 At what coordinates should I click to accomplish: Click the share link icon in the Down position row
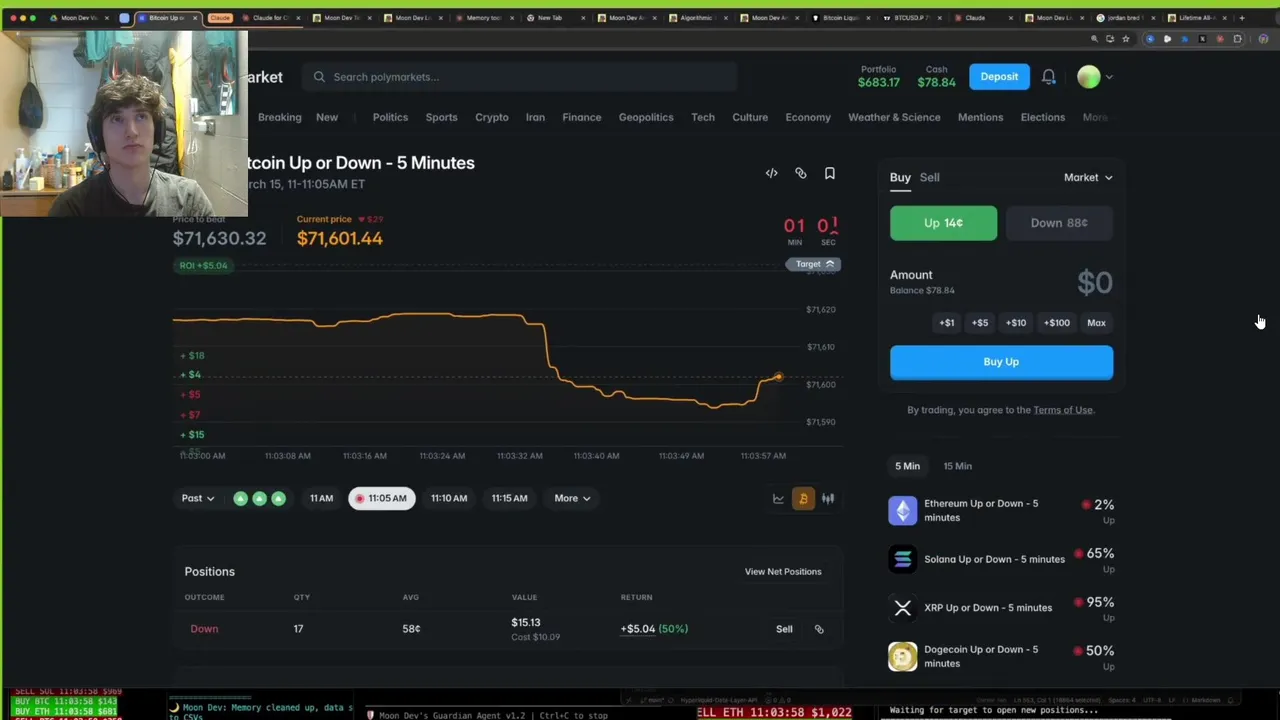819,629
